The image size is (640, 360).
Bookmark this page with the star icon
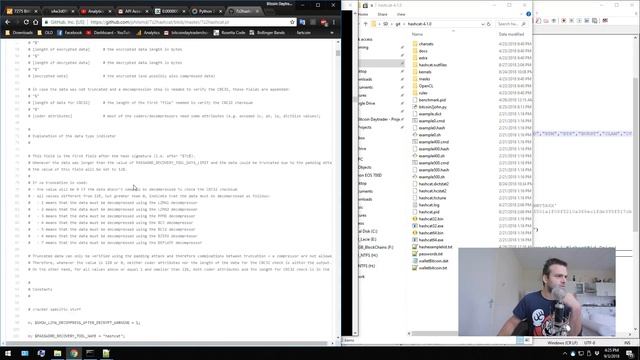(292, 22)
